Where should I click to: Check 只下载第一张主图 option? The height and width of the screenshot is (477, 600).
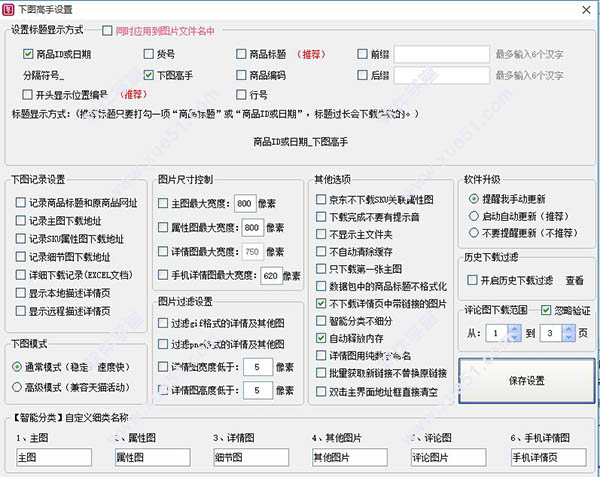(322, 269)
